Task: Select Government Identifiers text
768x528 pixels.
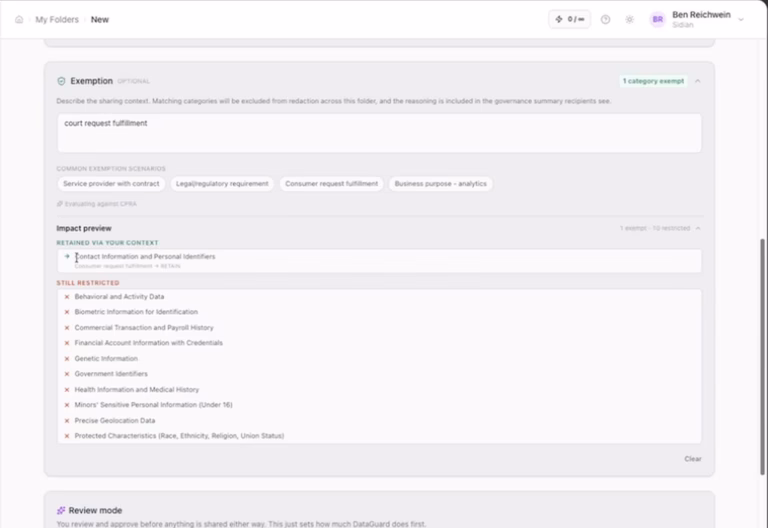Action: coord(111,374)
